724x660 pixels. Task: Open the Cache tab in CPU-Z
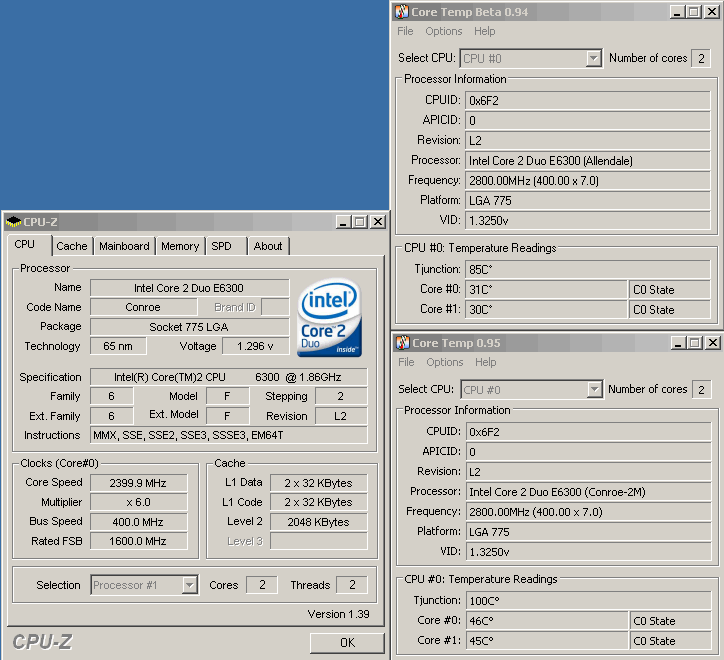(x=72, y=246)
